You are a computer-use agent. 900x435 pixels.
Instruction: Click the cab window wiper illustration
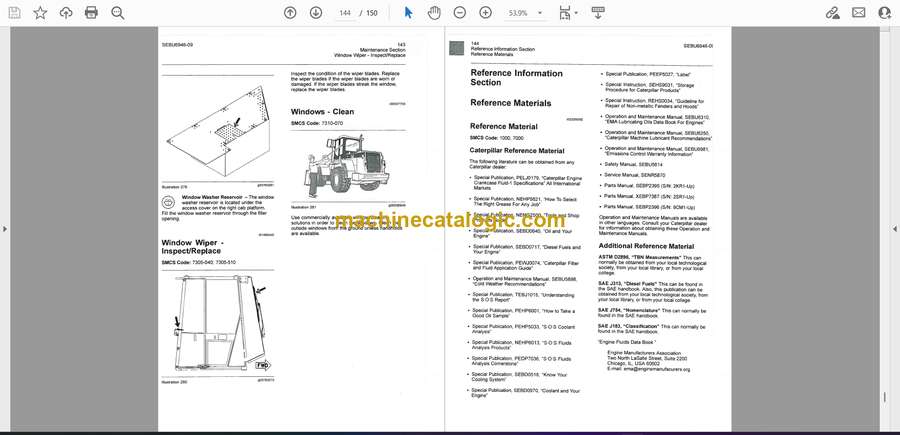tap(223, 324)
